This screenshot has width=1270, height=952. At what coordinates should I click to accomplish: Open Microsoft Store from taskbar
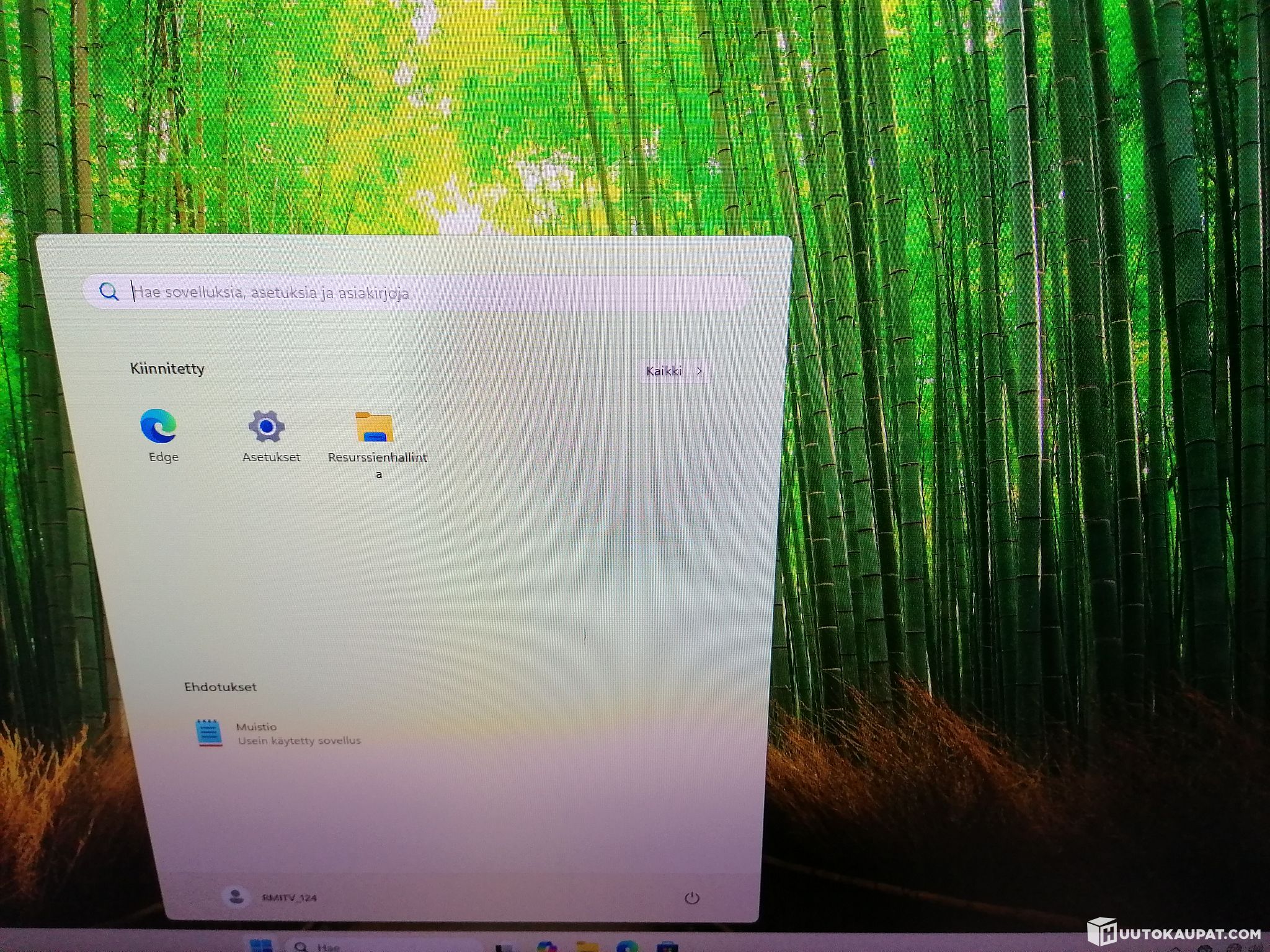point(667,948)
